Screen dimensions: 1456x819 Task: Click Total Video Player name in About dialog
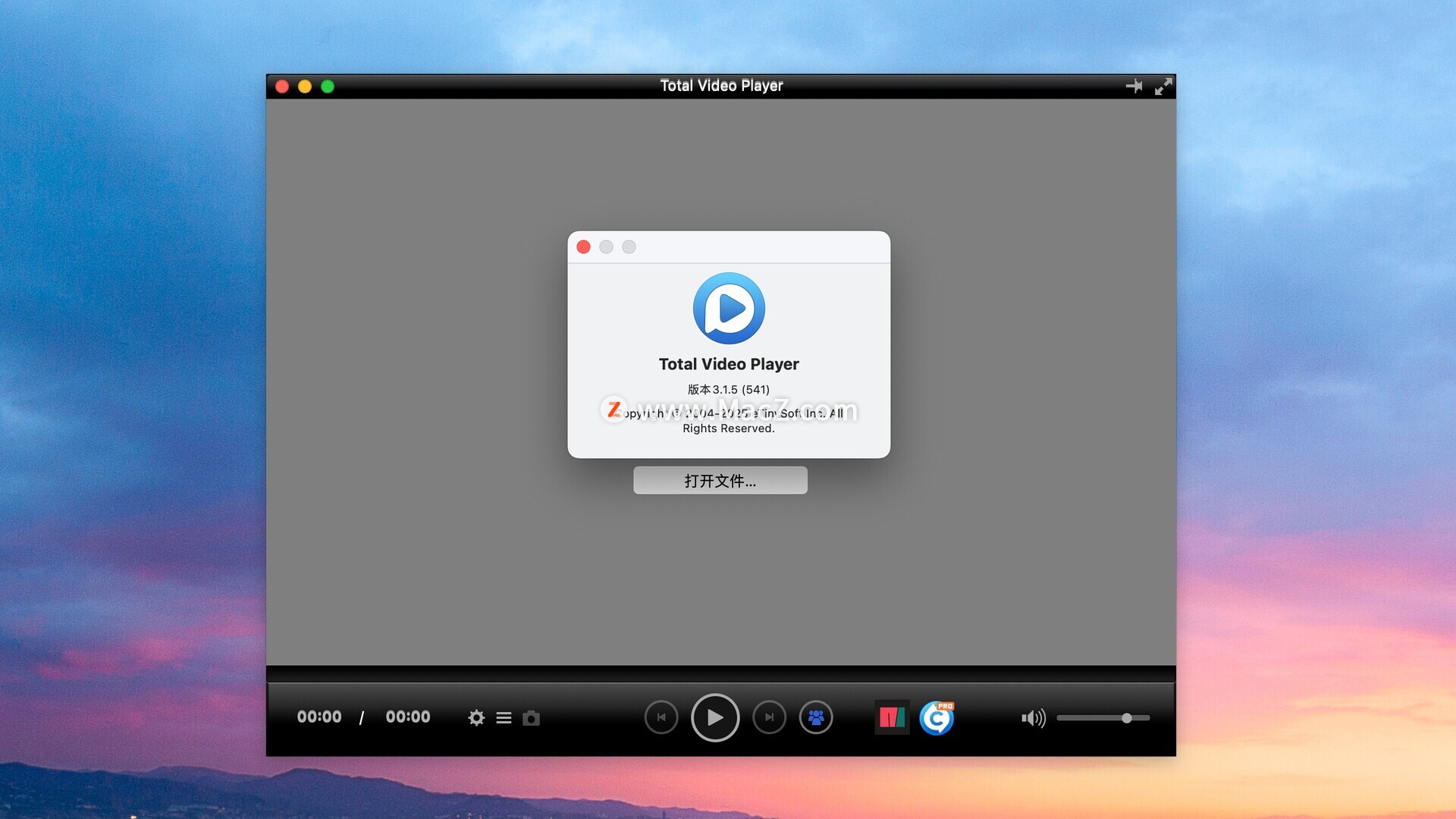pos(729,364)
